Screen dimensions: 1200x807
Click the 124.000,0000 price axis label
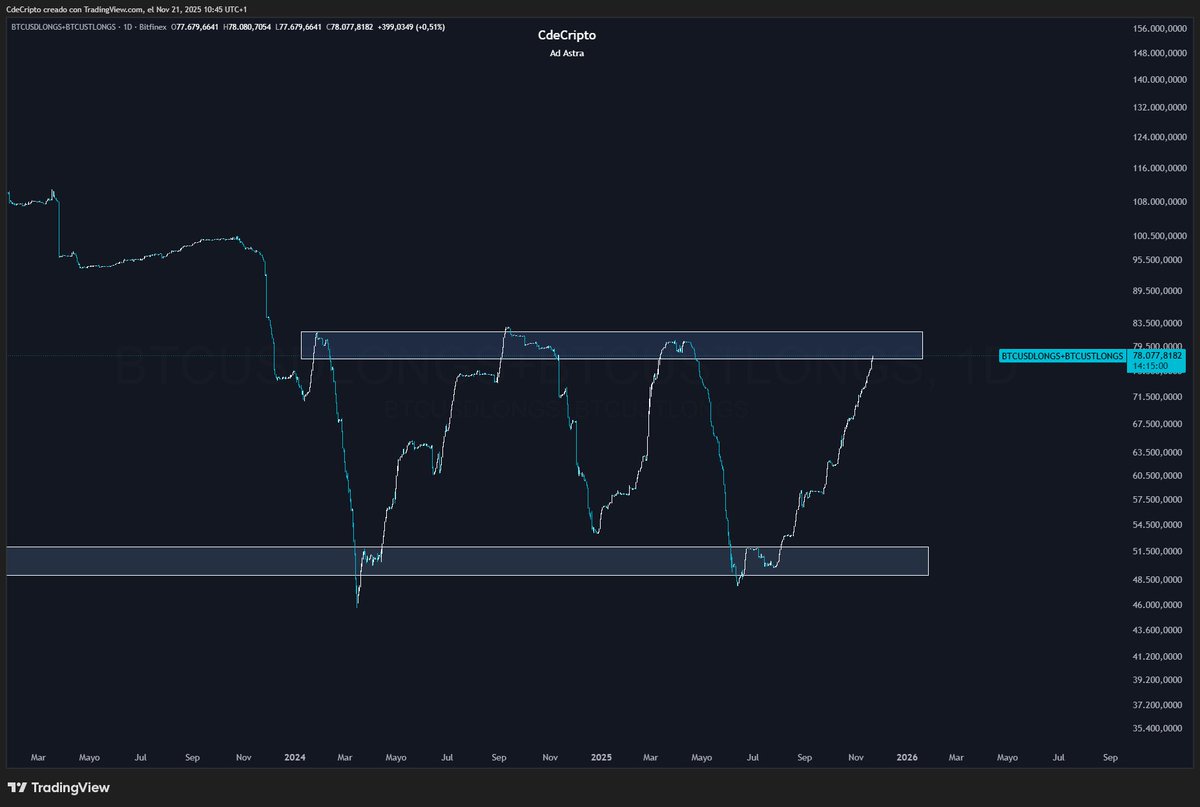1160,137
